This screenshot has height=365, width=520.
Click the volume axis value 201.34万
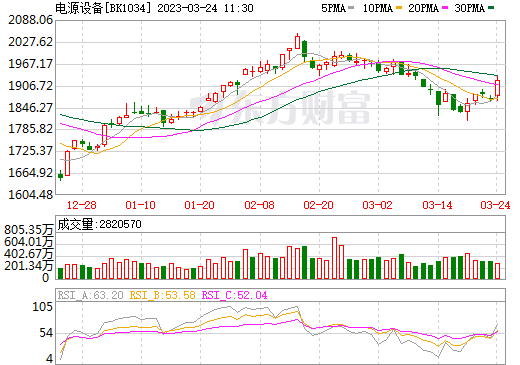click(29, 266)
